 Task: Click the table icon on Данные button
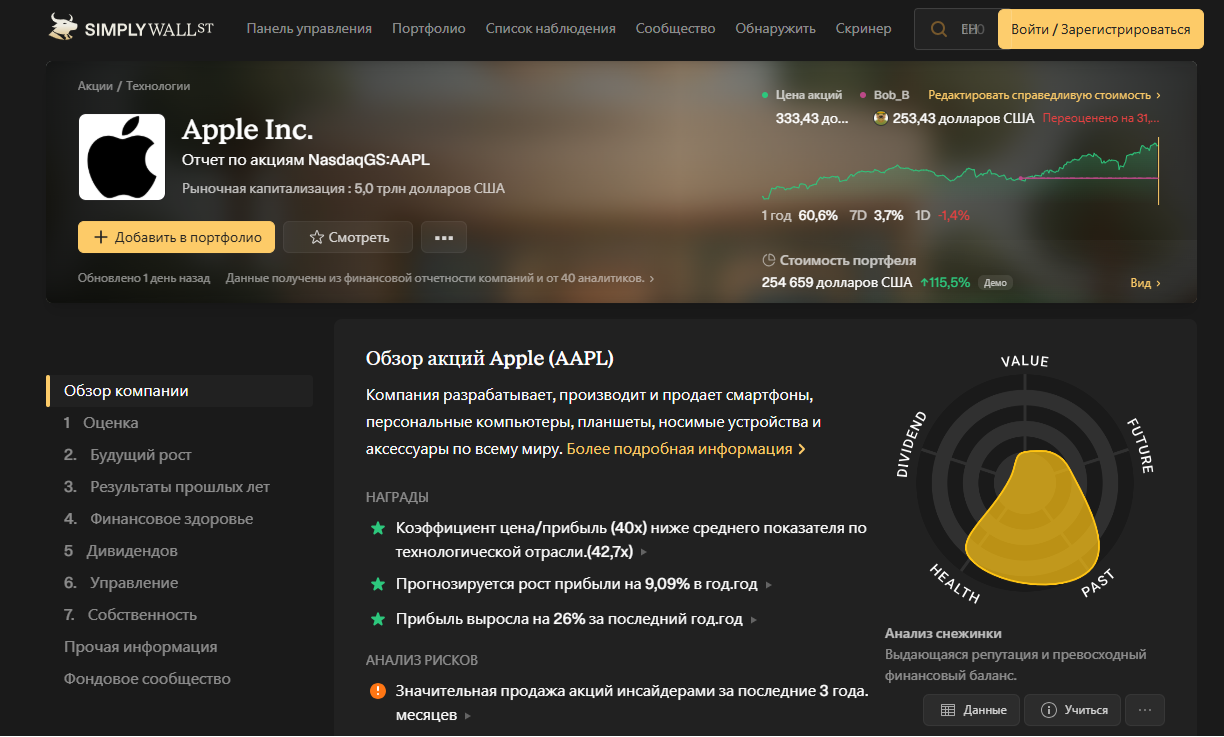(x=948, y=710)
